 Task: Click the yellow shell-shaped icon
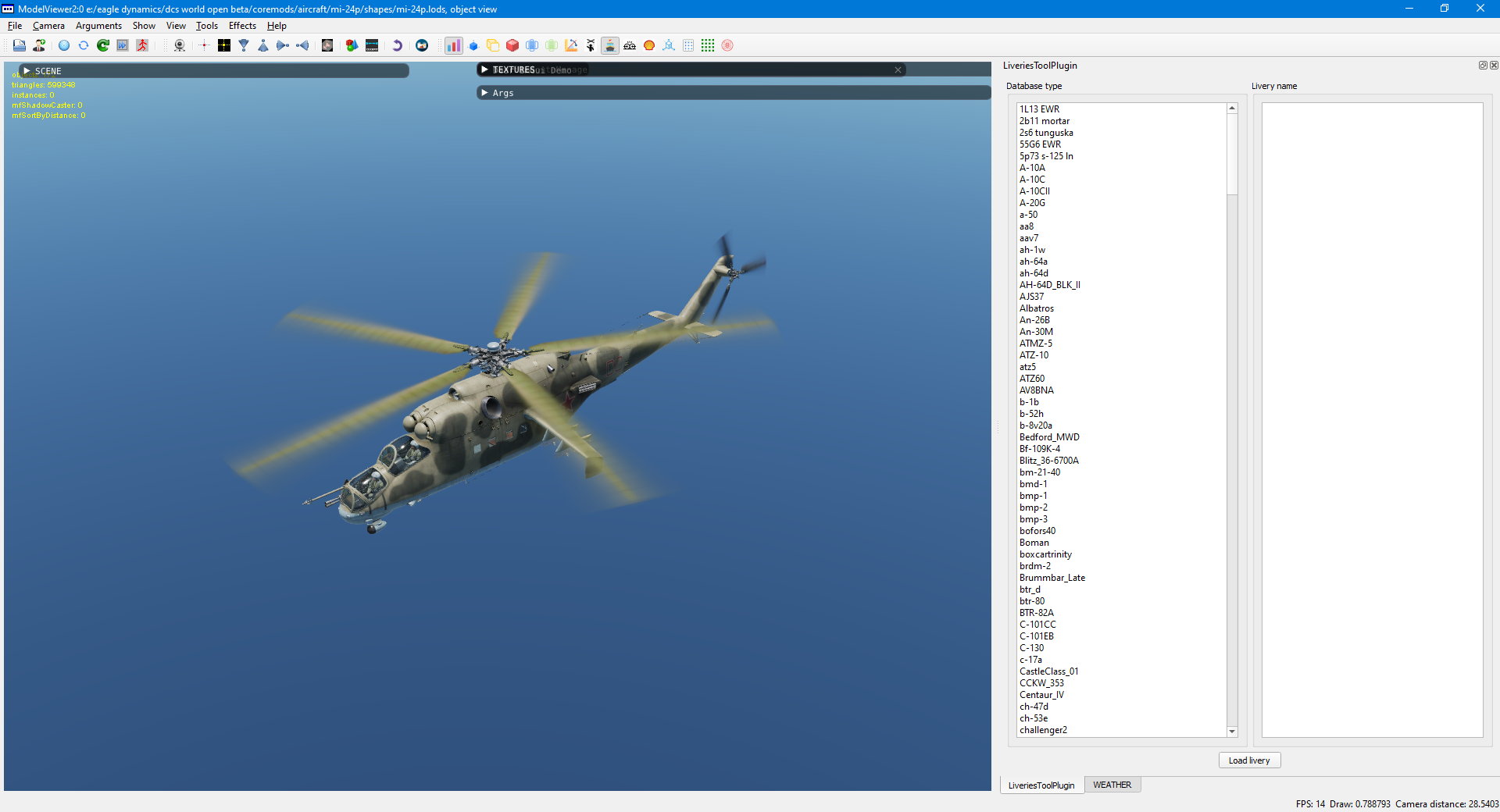pyautogui.click(x=649, y=45)
